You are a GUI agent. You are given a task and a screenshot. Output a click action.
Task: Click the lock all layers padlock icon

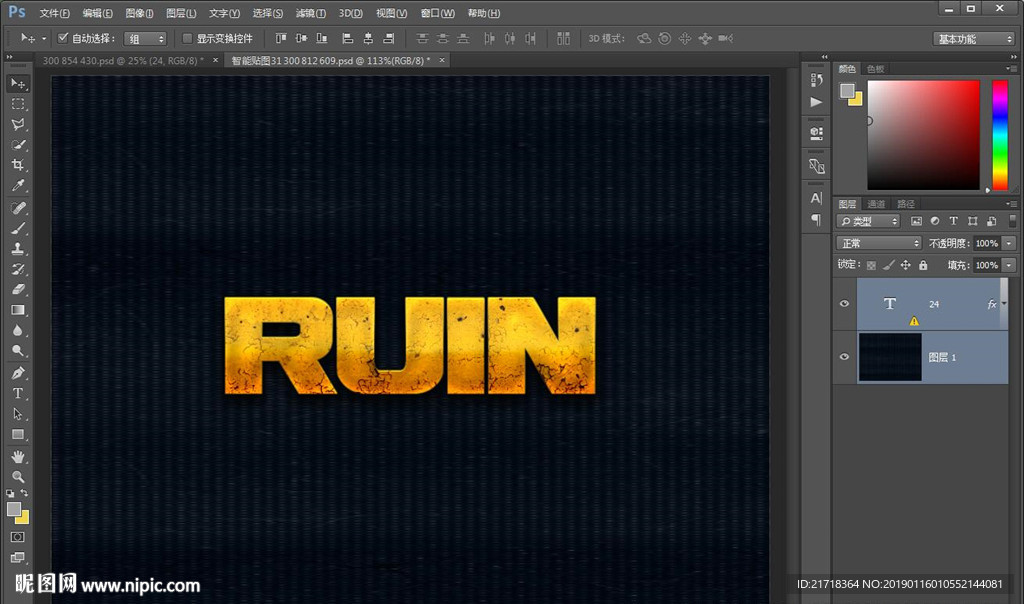tap(923, 266)
